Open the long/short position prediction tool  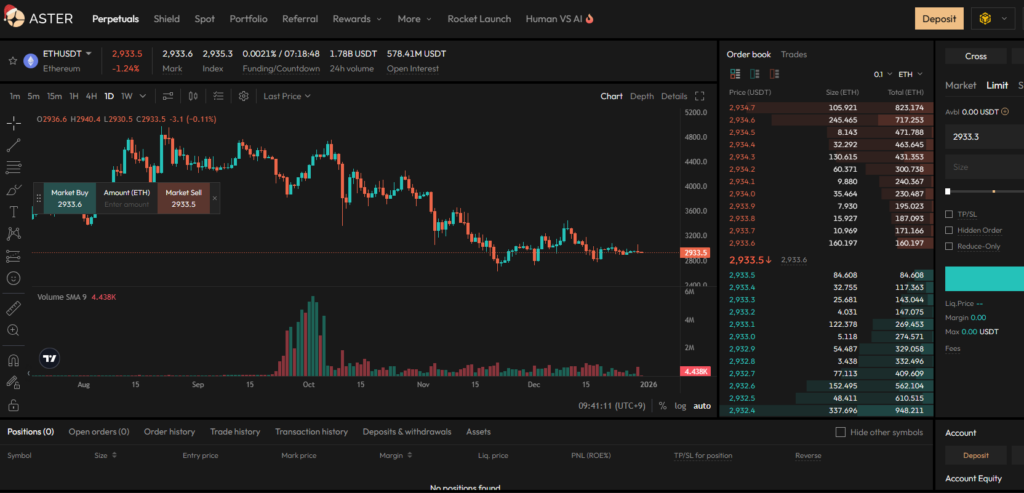point(13,256)
